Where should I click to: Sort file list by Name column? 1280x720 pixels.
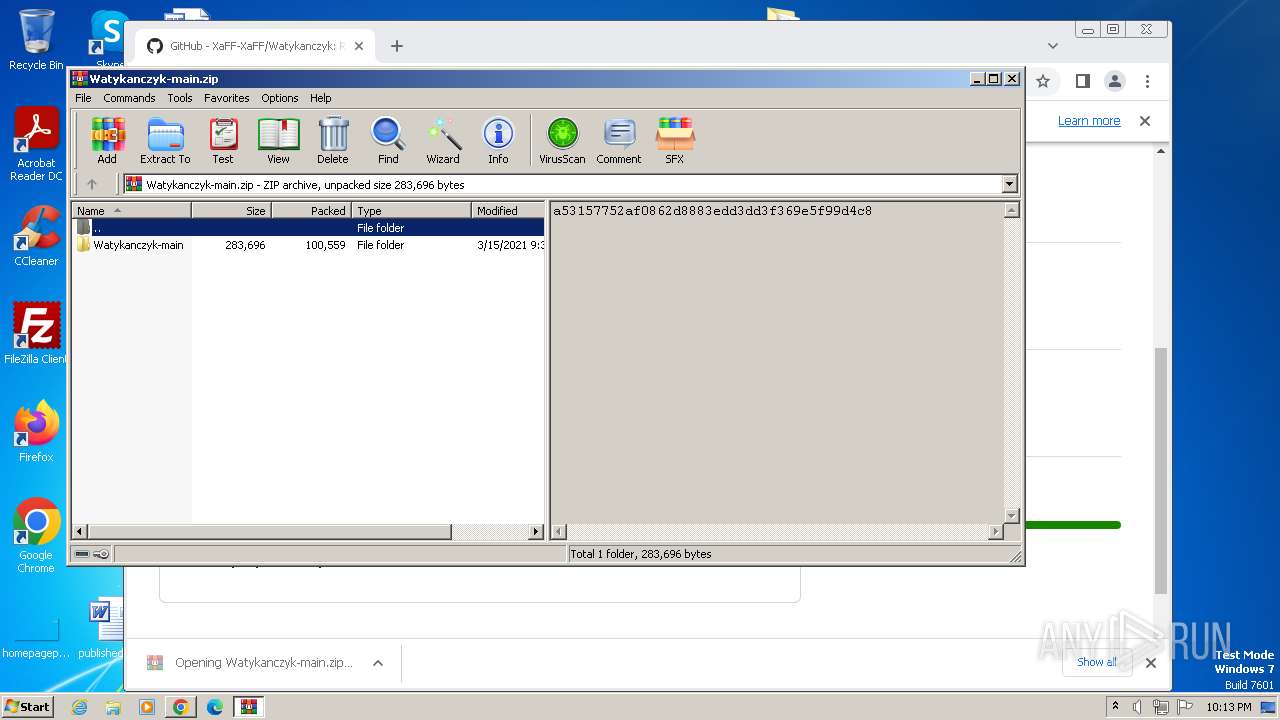coord(131,210)
